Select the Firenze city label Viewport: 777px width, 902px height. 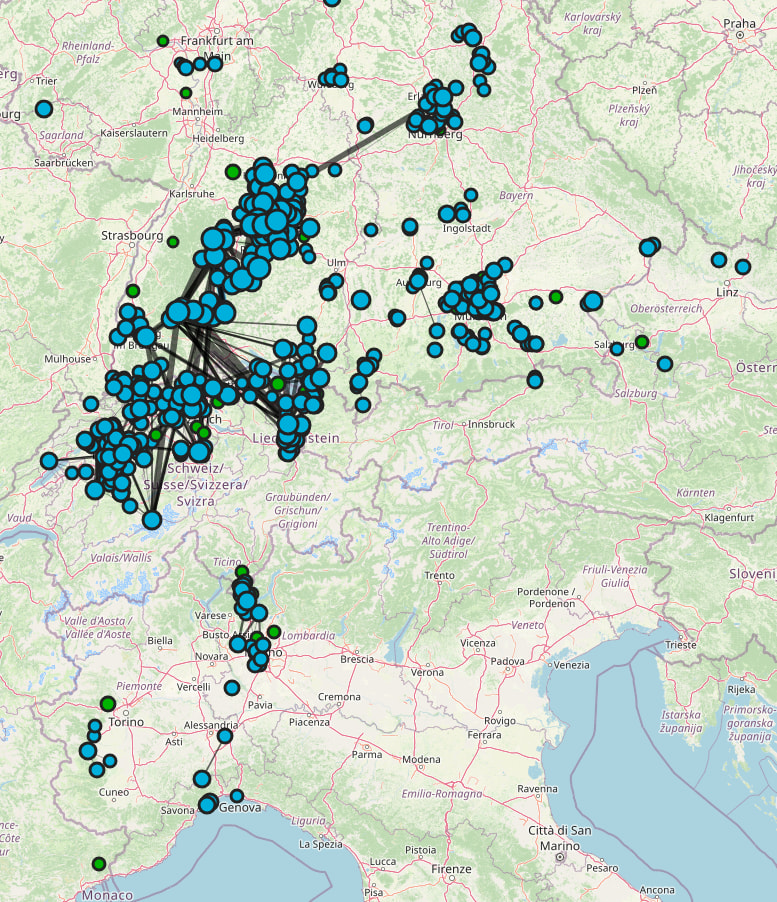tap(451, 869)
